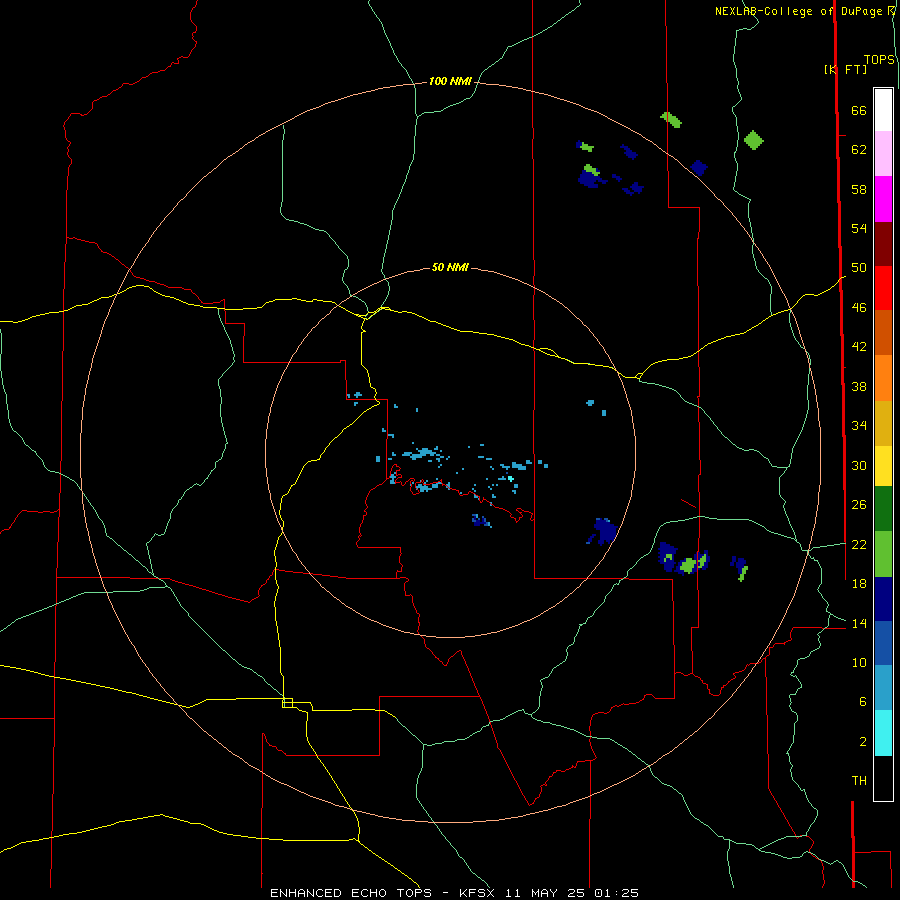The width and height of the screenshot is (900, 900).
Task: Click the 18 legend value
Action: click(859, 583)
